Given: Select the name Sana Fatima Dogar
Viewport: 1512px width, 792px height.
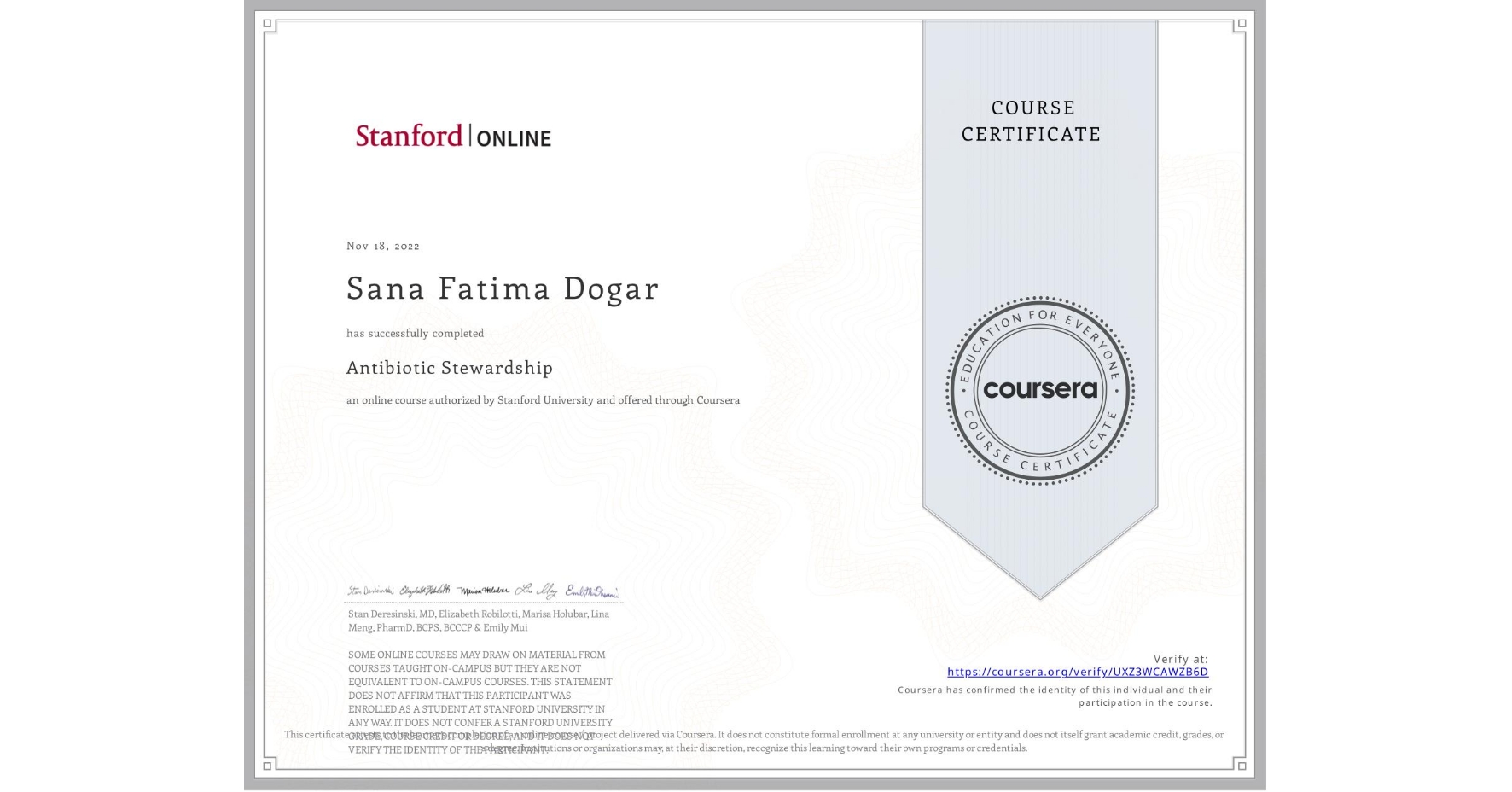Looking at the screenshot, I should tap(503, 288).
